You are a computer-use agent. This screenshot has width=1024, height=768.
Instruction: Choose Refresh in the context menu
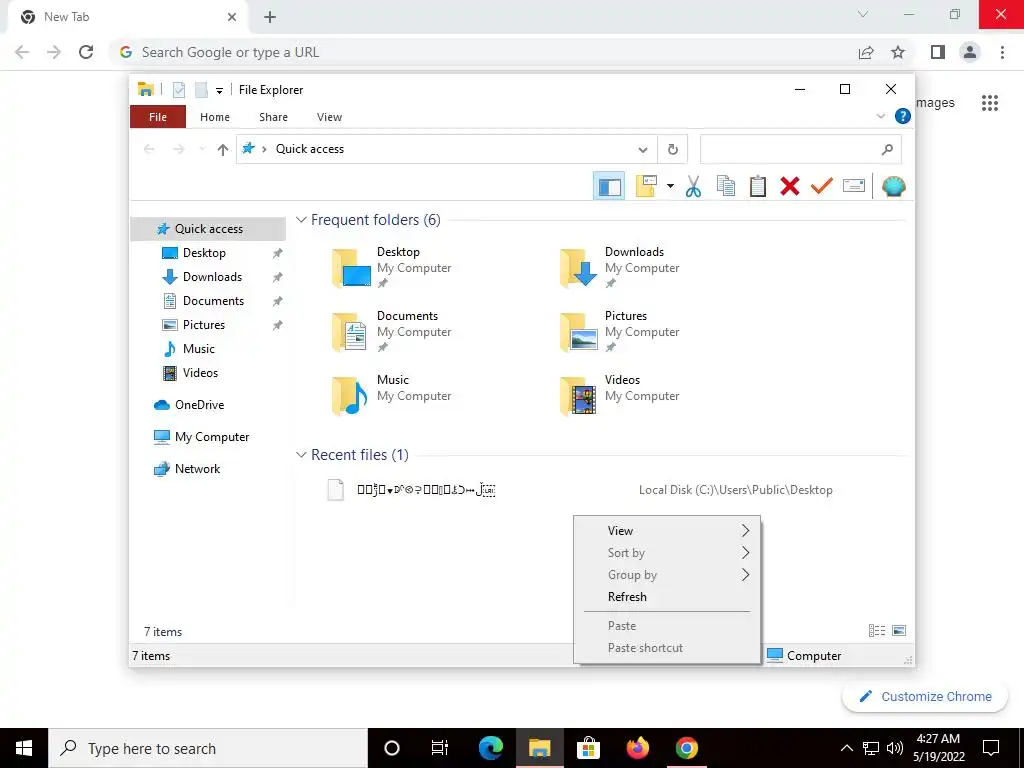pos(667,597)
